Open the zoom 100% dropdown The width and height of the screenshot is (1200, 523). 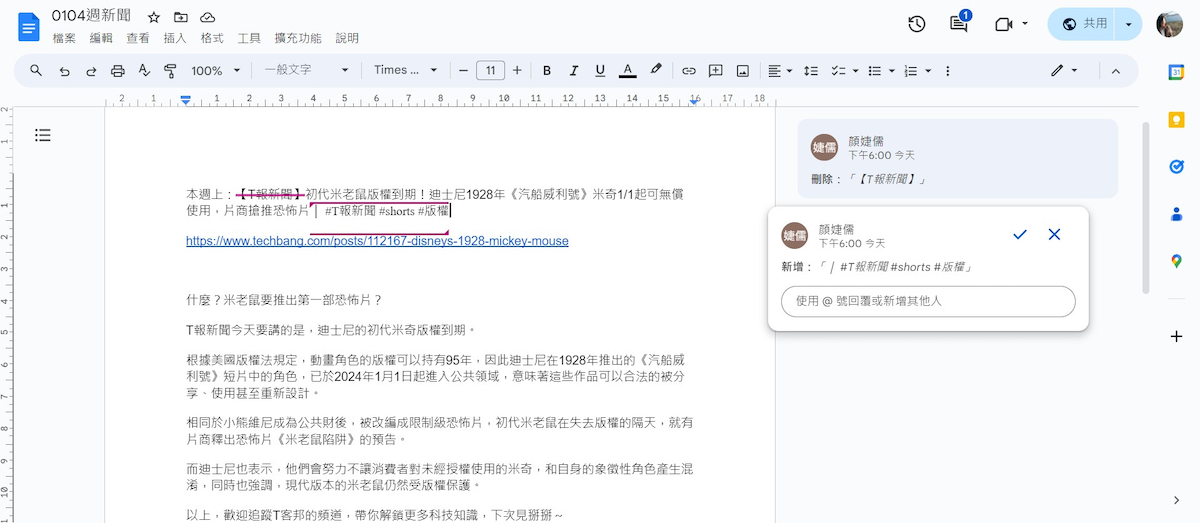[x=215, y=71]
